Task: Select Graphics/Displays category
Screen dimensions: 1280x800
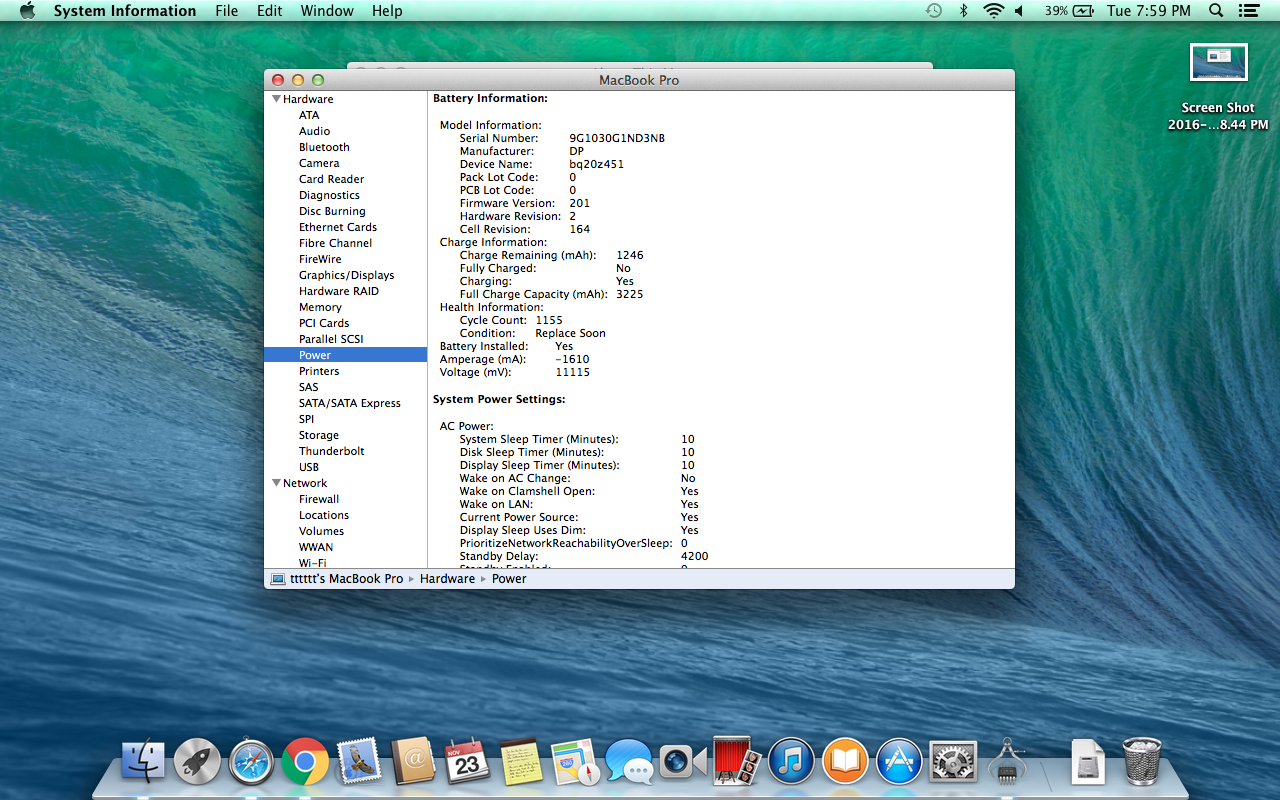Action: [345, 275]
